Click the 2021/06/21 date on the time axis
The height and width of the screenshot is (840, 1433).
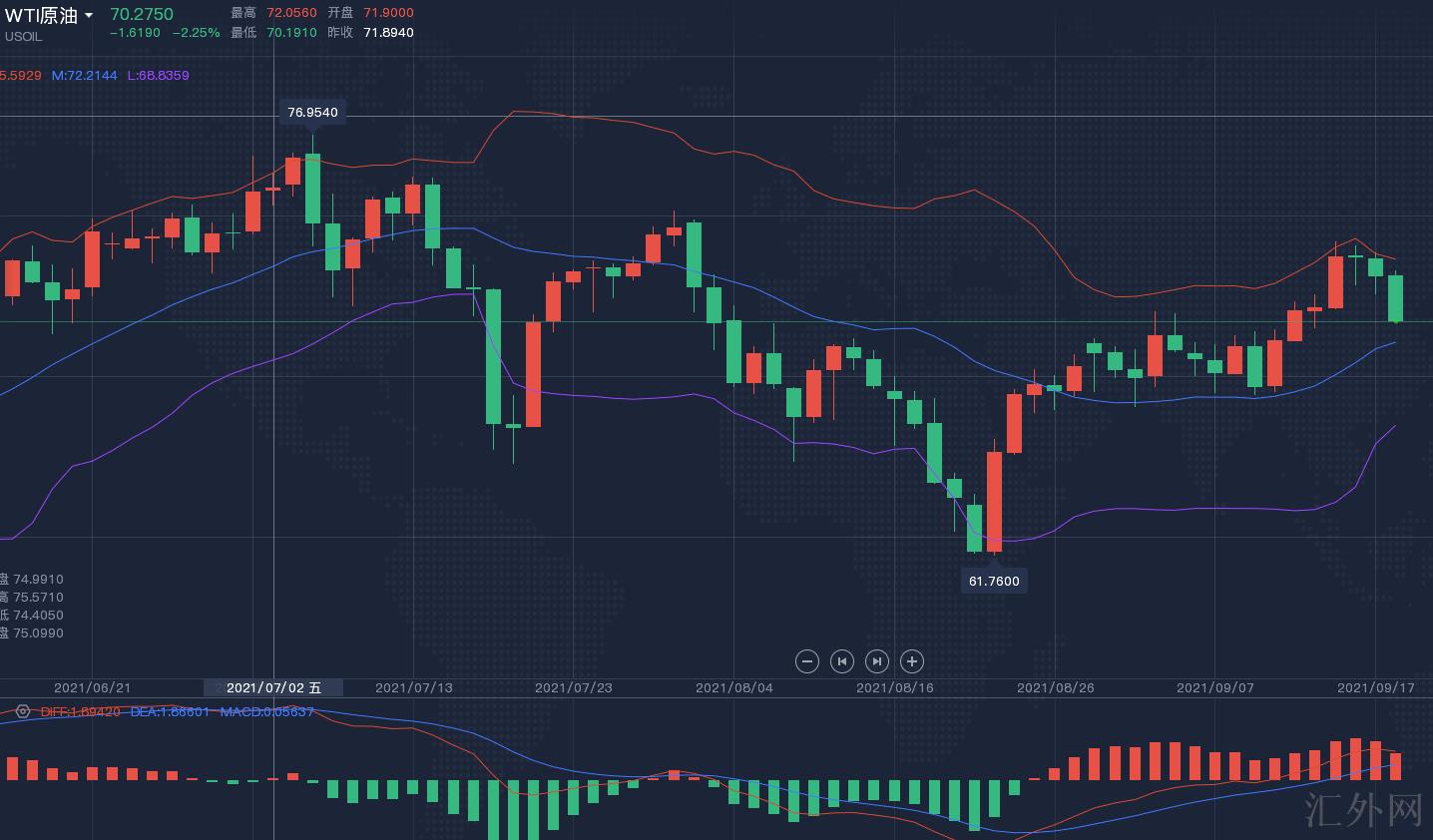[92, 687]
